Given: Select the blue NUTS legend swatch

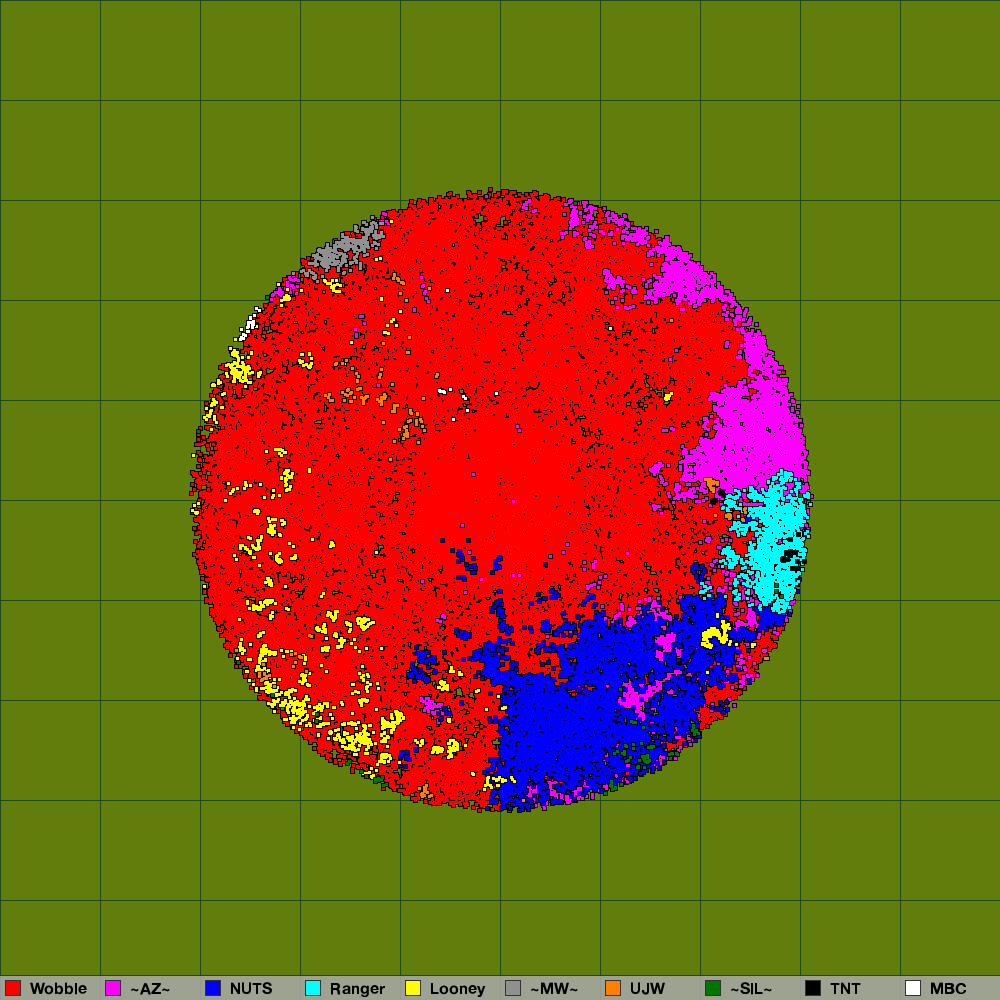Looking at the screenshot, I should pyautogui.click(x=213, y=988).
